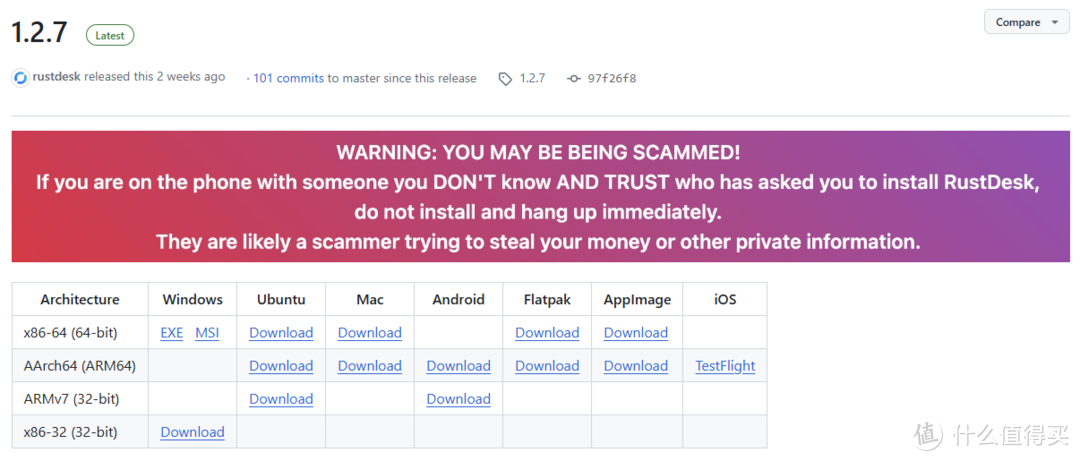Image resolution: width=1080 pixels, height=461 pixels.
Task: Download Windows x86-64 MSI installer
Action: pos(207,333)
